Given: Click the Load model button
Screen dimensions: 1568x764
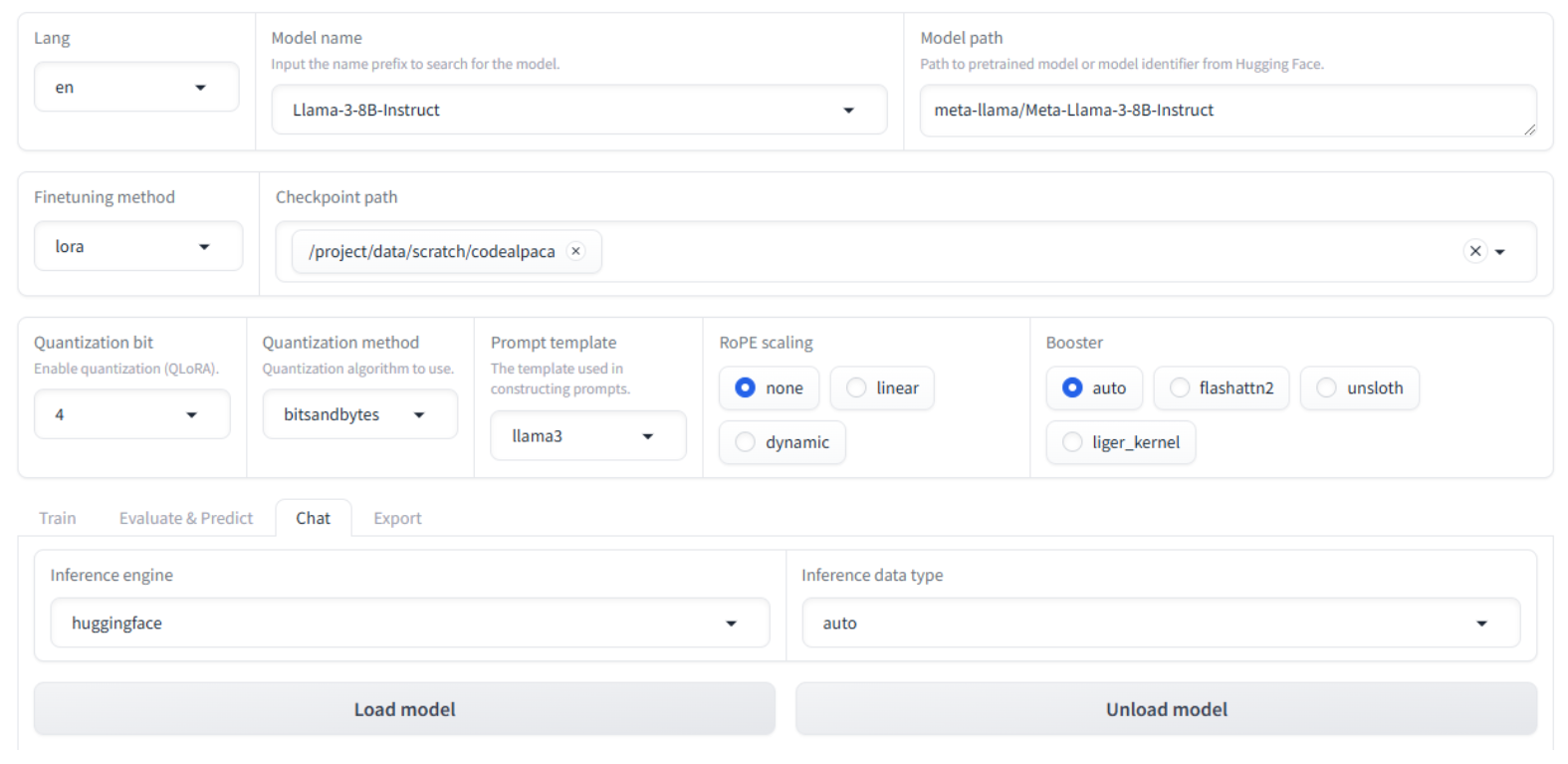Looking at the screenshot, I should tap(404, 709).
